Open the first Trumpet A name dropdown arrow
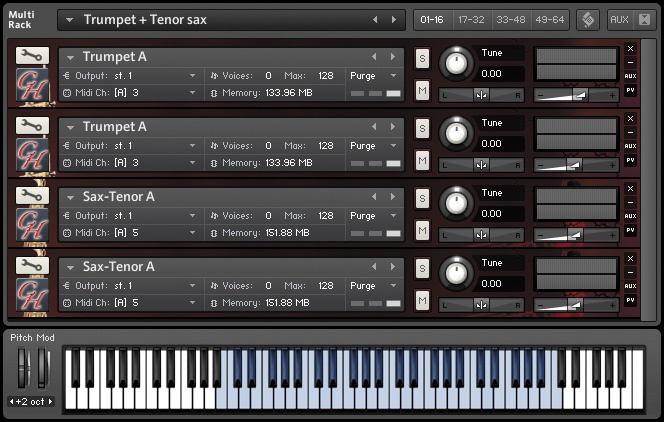The width and height of the screenshot is (664, 422). click(x=70, y=57)
